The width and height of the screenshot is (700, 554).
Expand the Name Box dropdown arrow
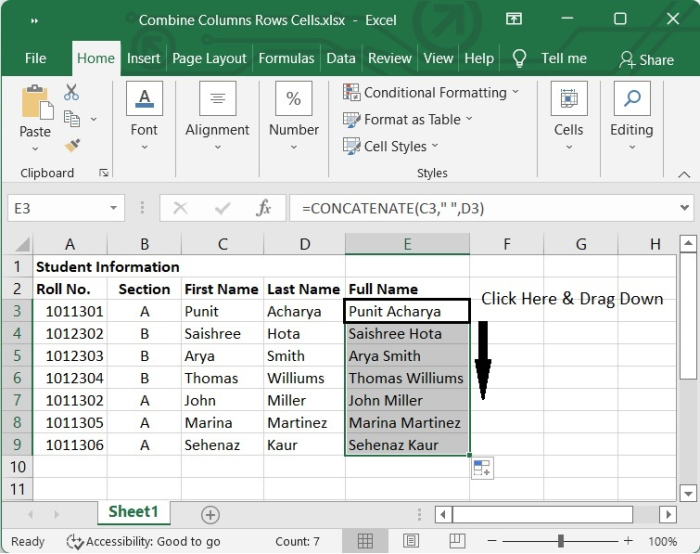[x=115, y=208]
